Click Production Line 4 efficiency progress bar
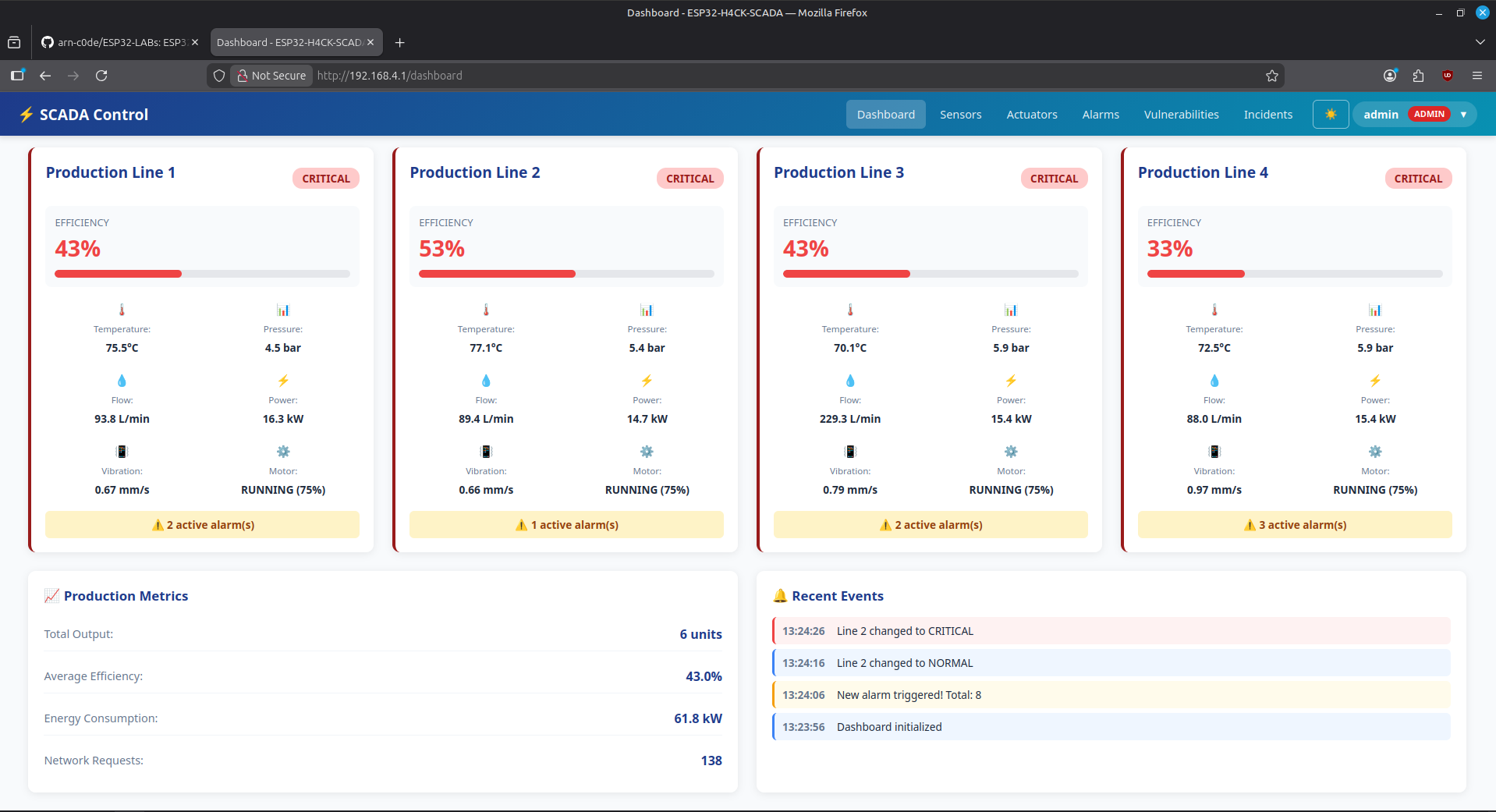The width and height of the screenshot is (1496, 812). (1295, 274)
